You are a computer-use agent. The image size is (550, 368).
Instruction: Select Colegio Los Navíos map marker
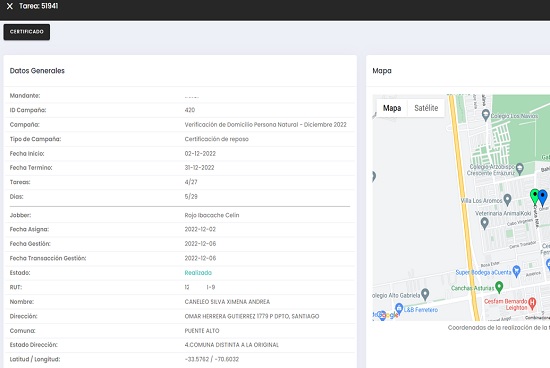click(x=485, y=115)
